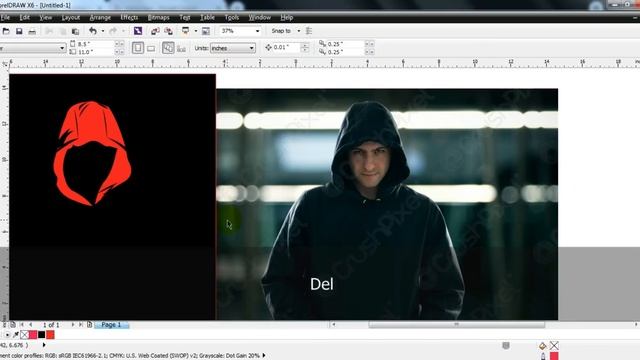Go to the next page arrow
Viewport: 640px width, 360px height.
[73, 325]
